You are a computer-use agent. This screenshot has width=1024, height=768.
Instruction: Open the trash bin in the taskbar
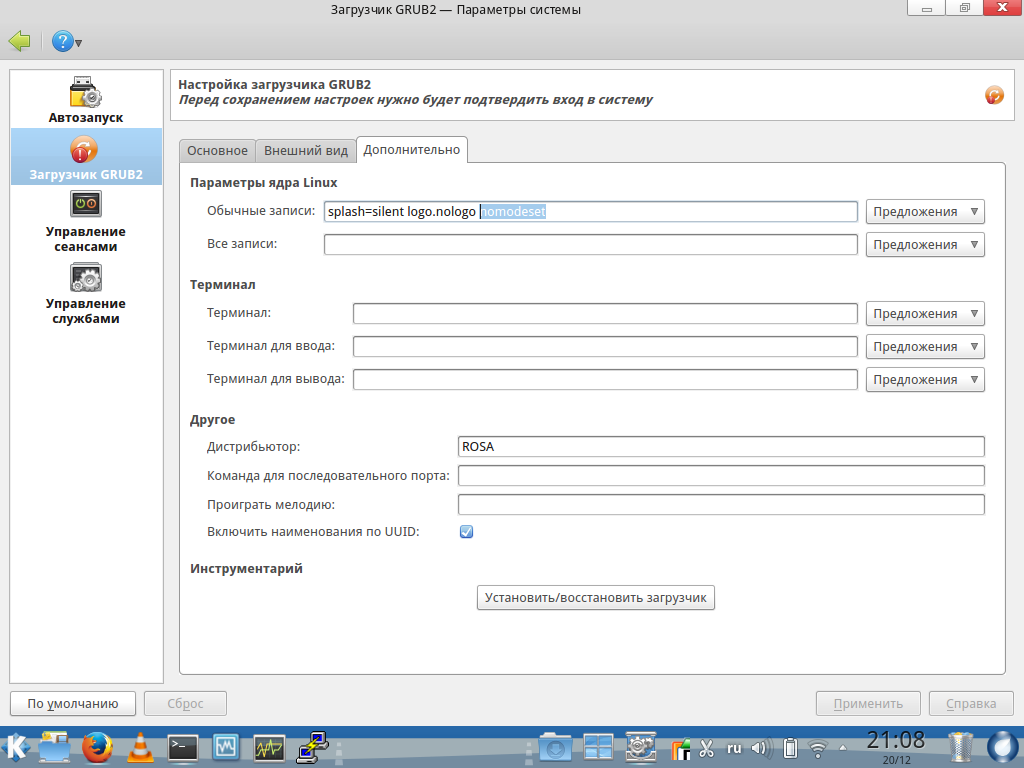click(960, 748)
